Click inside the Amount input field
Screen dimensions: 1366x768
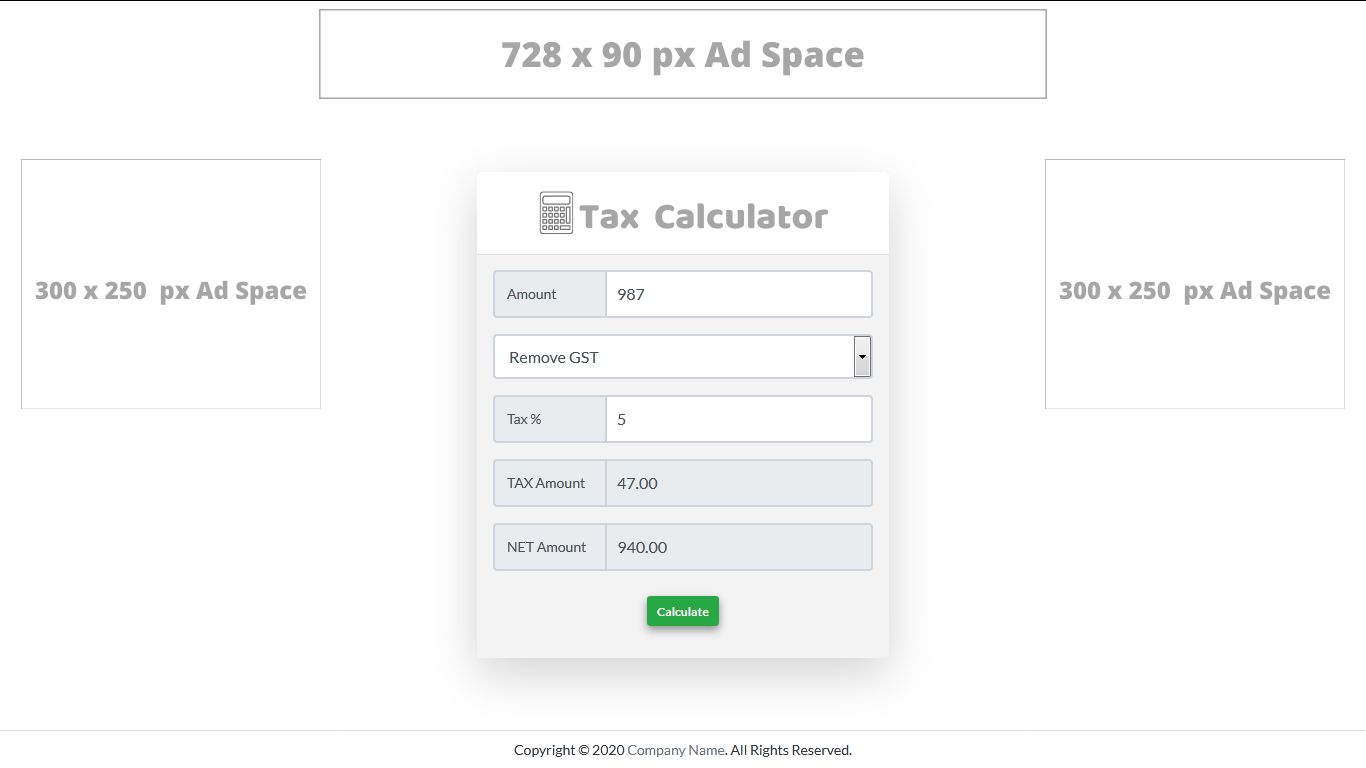point(739,294)
